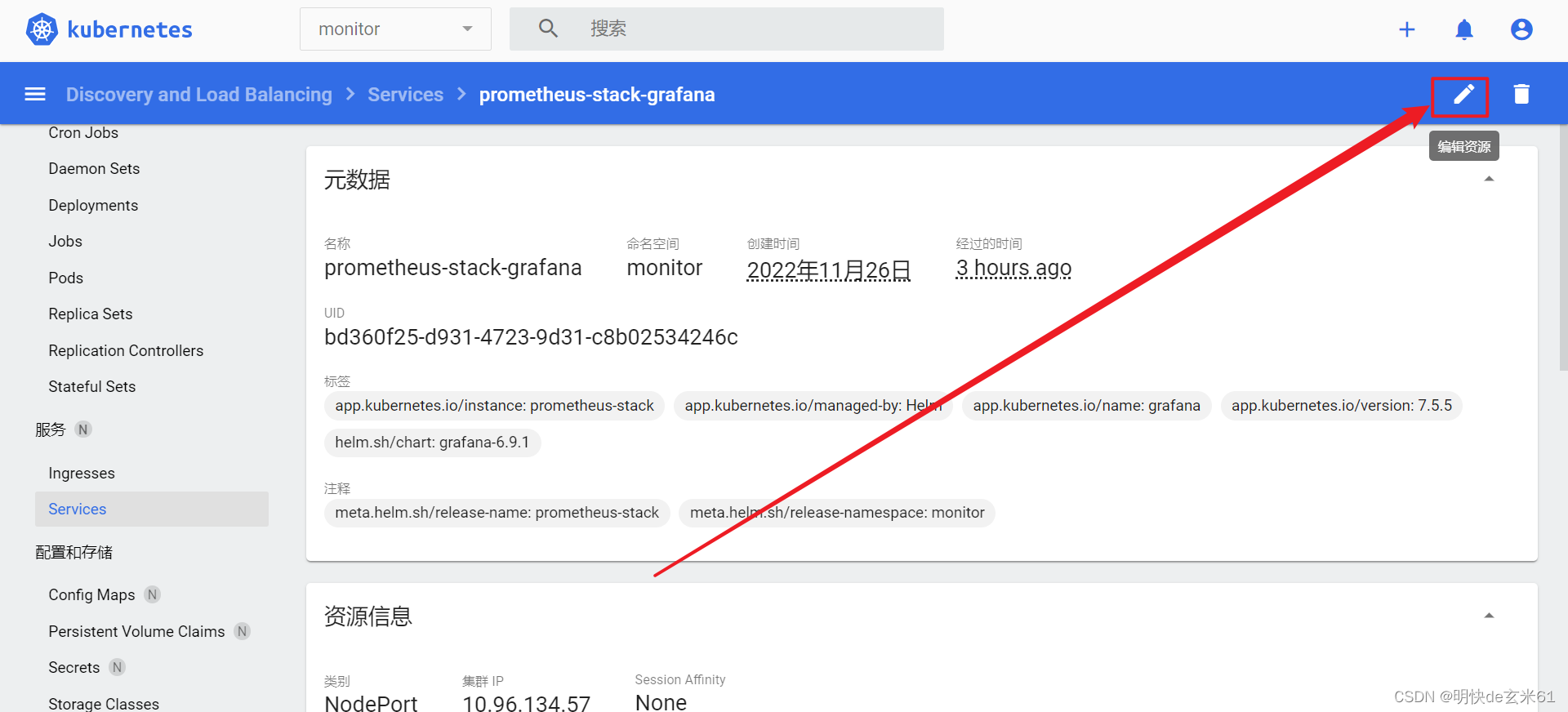Open the monitor namespace dropdown
The height and width of the screenshot is (712, 1568).
coord(395,29)
